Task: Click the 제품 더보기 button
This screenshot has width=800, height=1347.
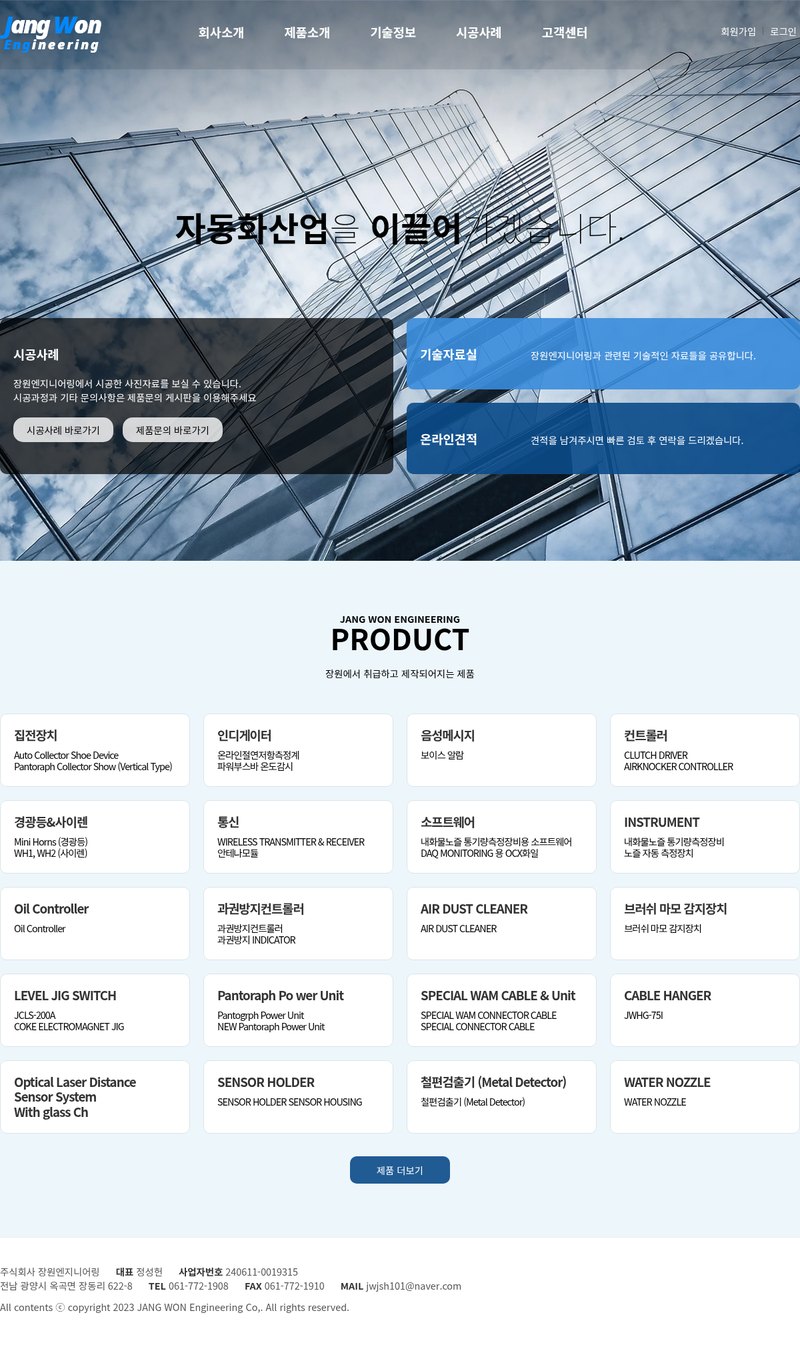Action: pyautogui.click(x=400, y=1170)
